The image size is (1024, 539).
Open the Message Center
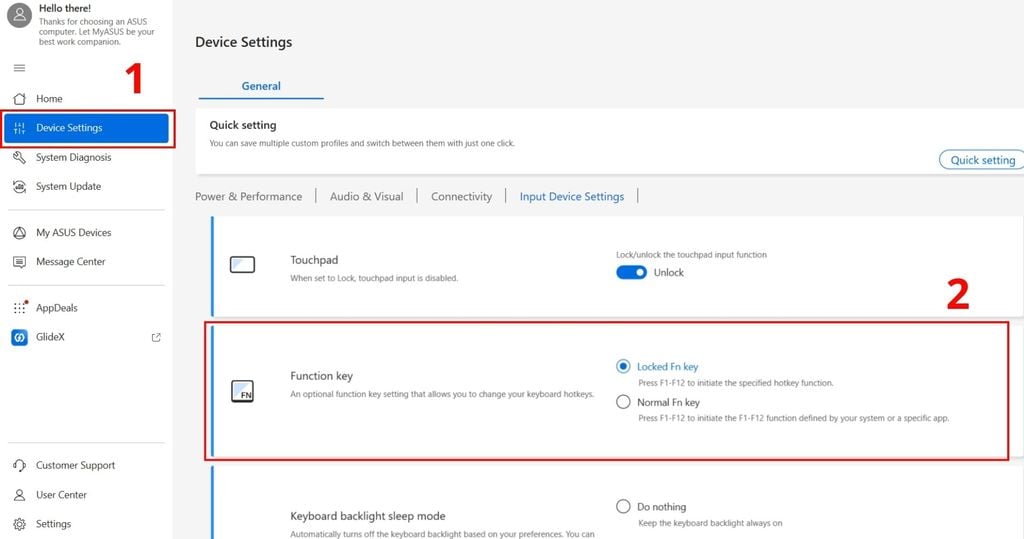point(70,262)
